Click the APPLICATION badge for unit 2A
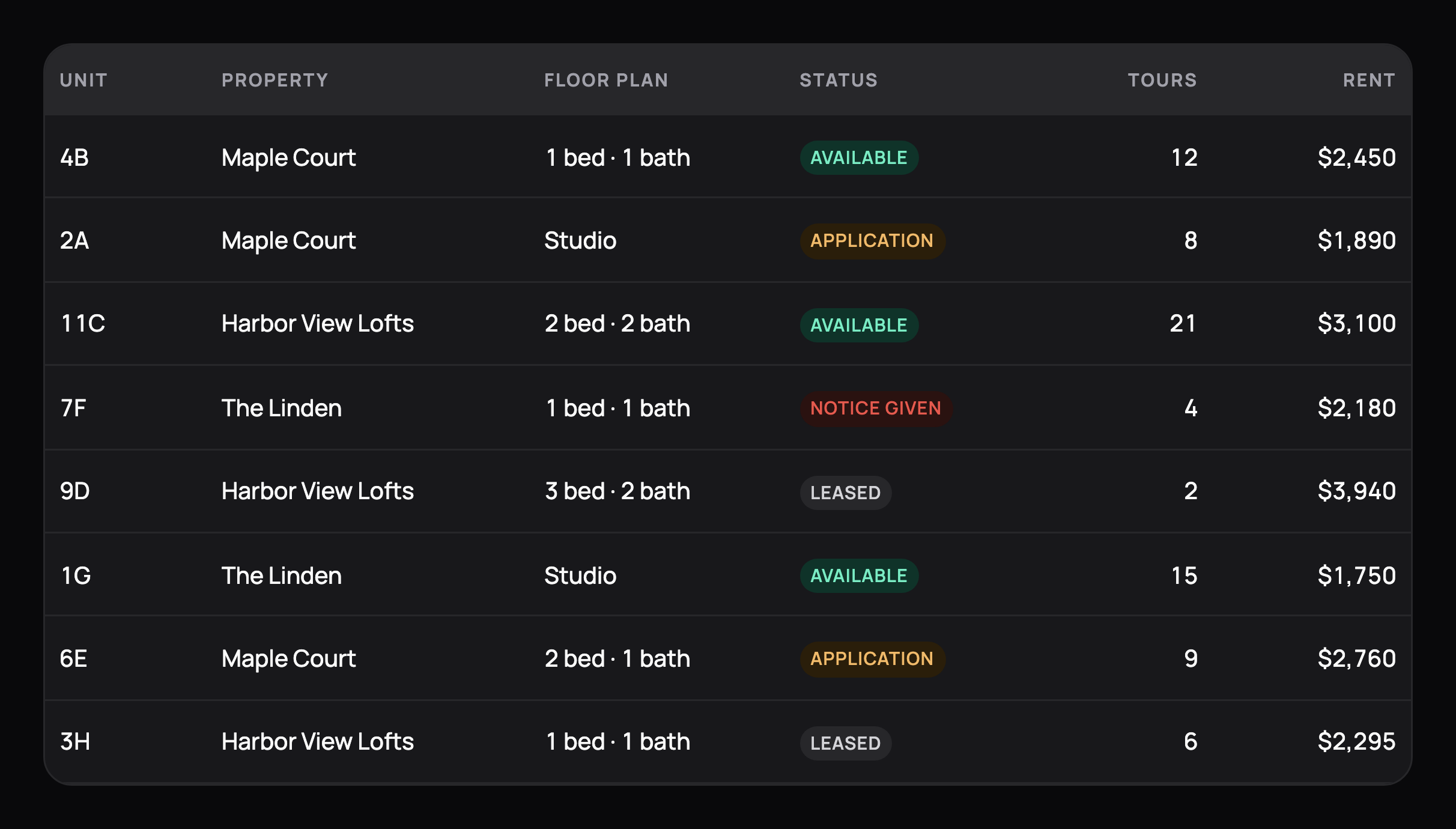Viewport: 1456px width, 829px height. 872,240
